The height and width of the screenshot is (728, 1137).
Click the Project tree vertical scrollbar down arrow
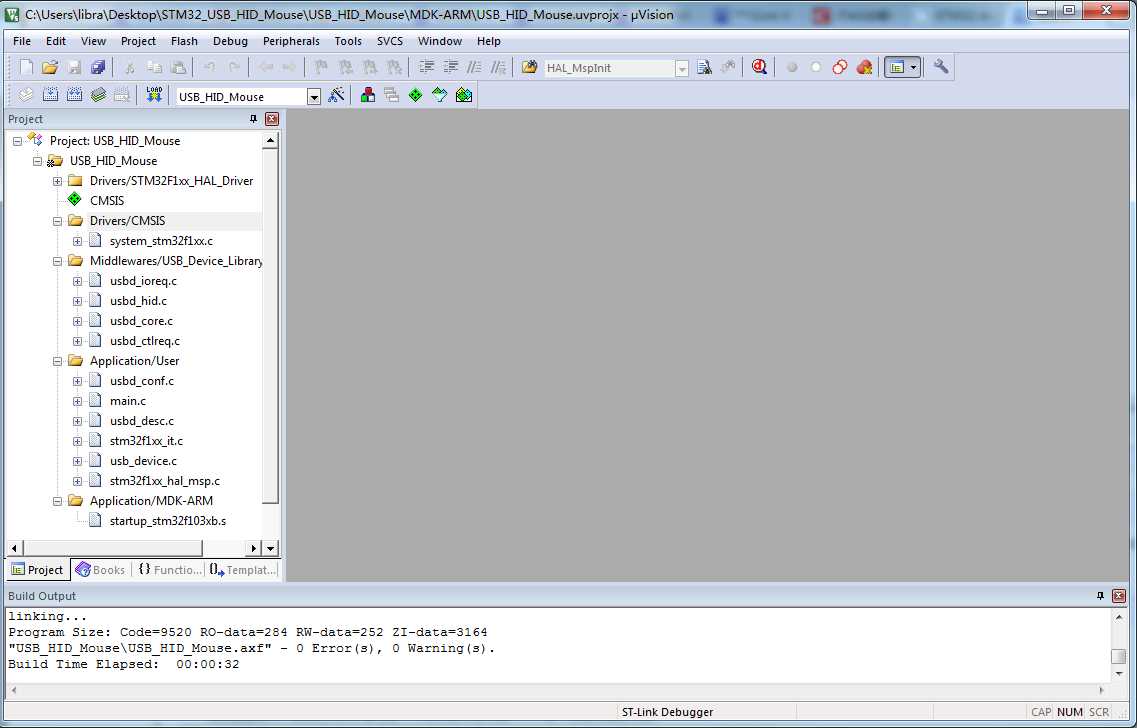(270, 549)
